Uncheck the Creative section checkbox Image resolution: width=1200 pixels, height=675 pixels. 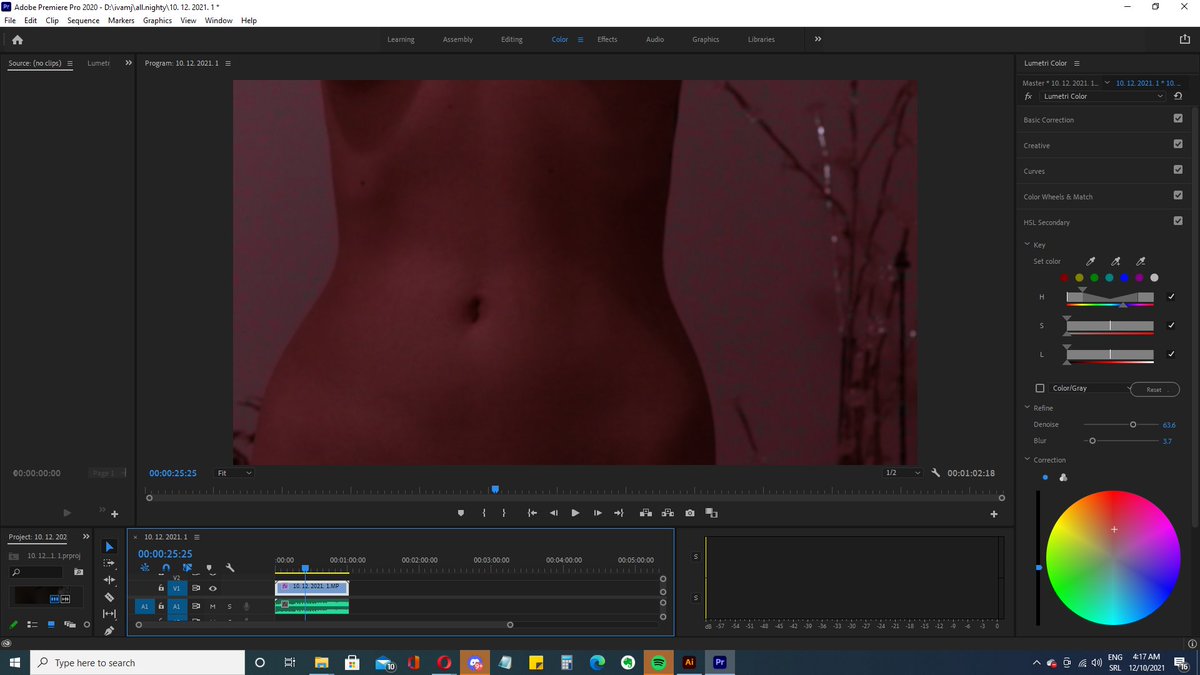tap(1178, 145)
